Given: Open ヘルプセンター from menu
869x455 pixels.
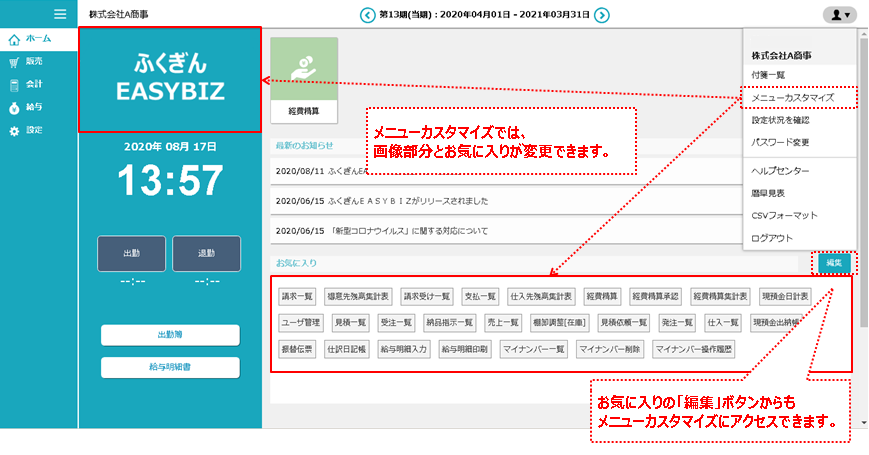Looking at the screenshot, I should [x=780, y=171].
